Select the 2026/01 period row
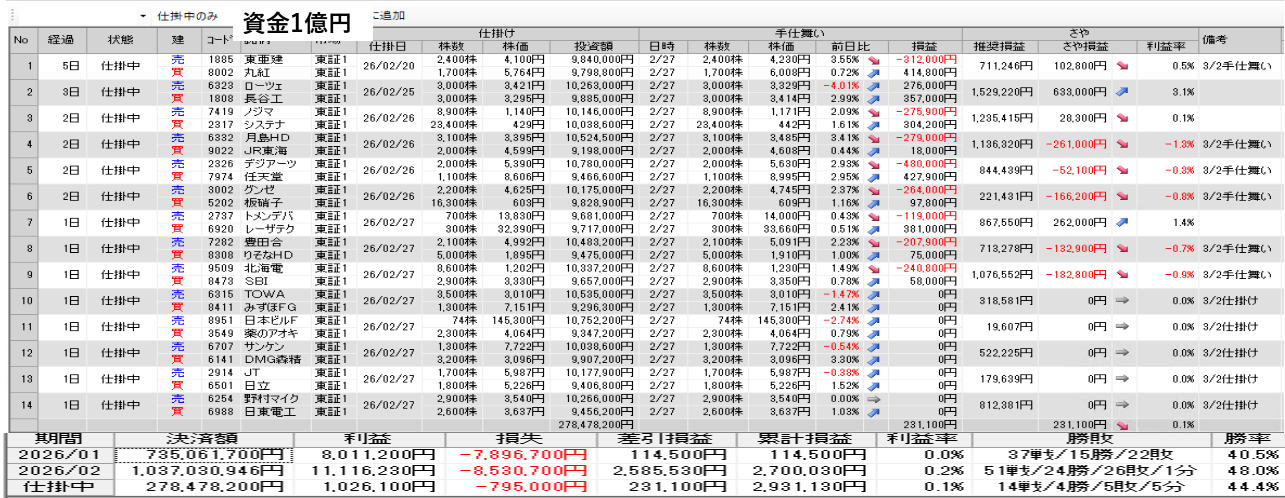The image size is (1285, 498). tap(58, 455)
